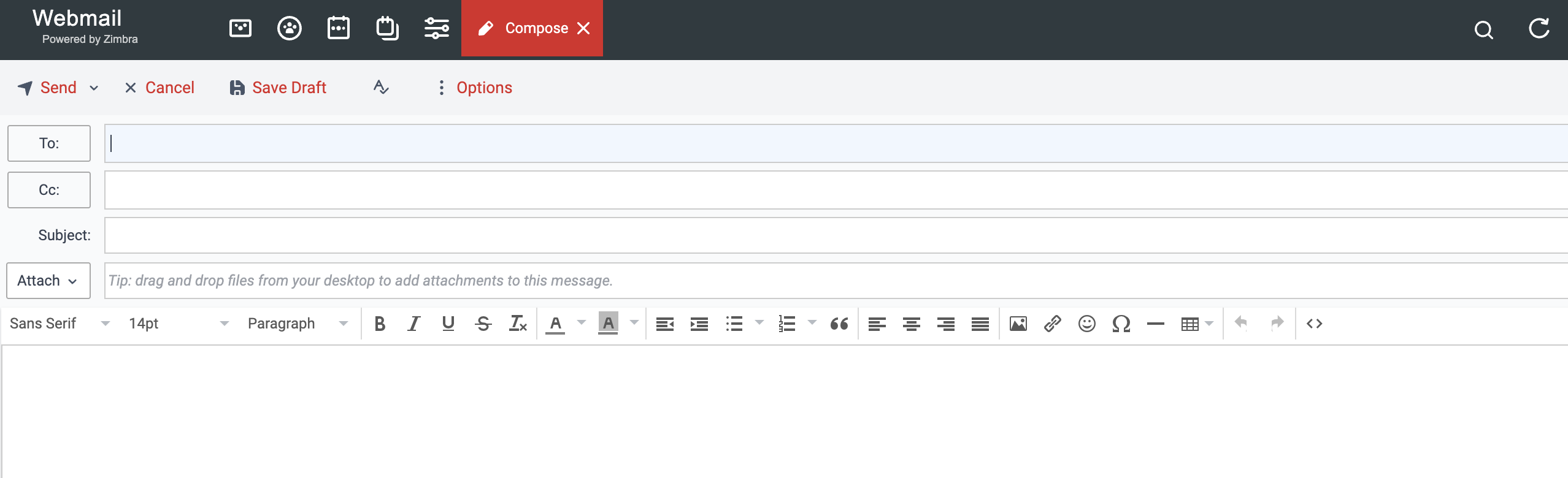Close the Compose tab
Screen dimensions: 1568x478
[584, 28]
